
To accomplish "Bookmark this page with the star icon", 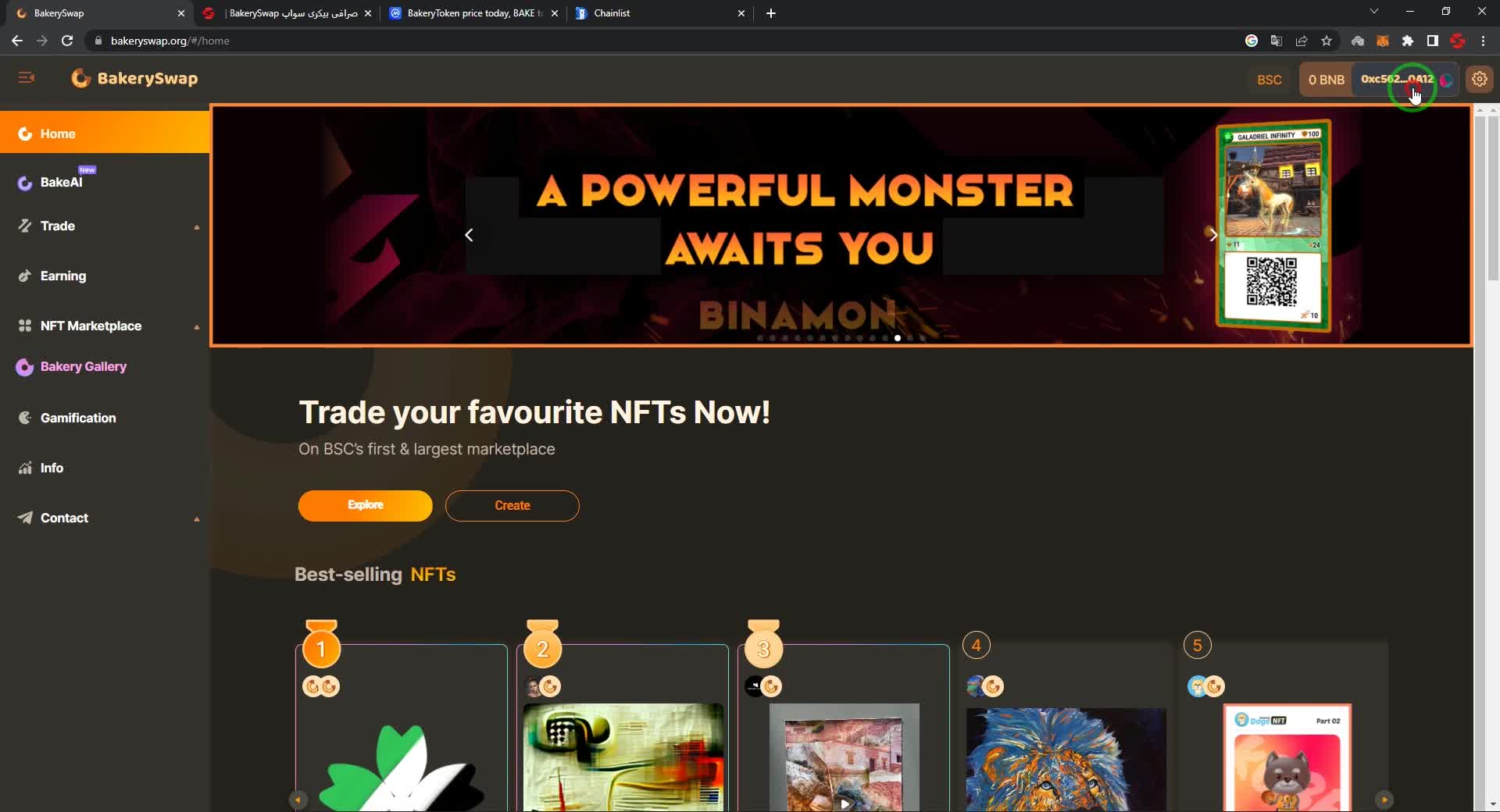I will coord(1326,41).
